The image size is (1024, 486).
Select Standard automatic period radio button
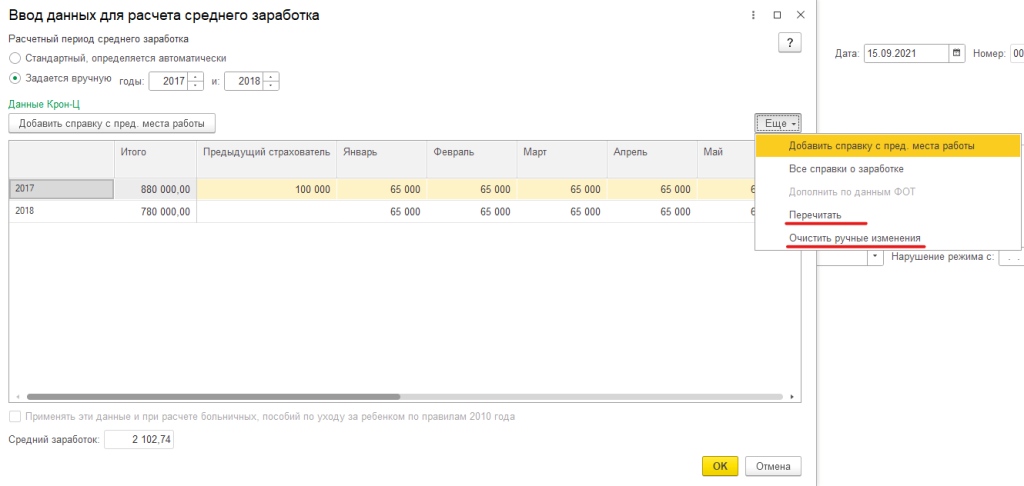(x=15, y=58)
